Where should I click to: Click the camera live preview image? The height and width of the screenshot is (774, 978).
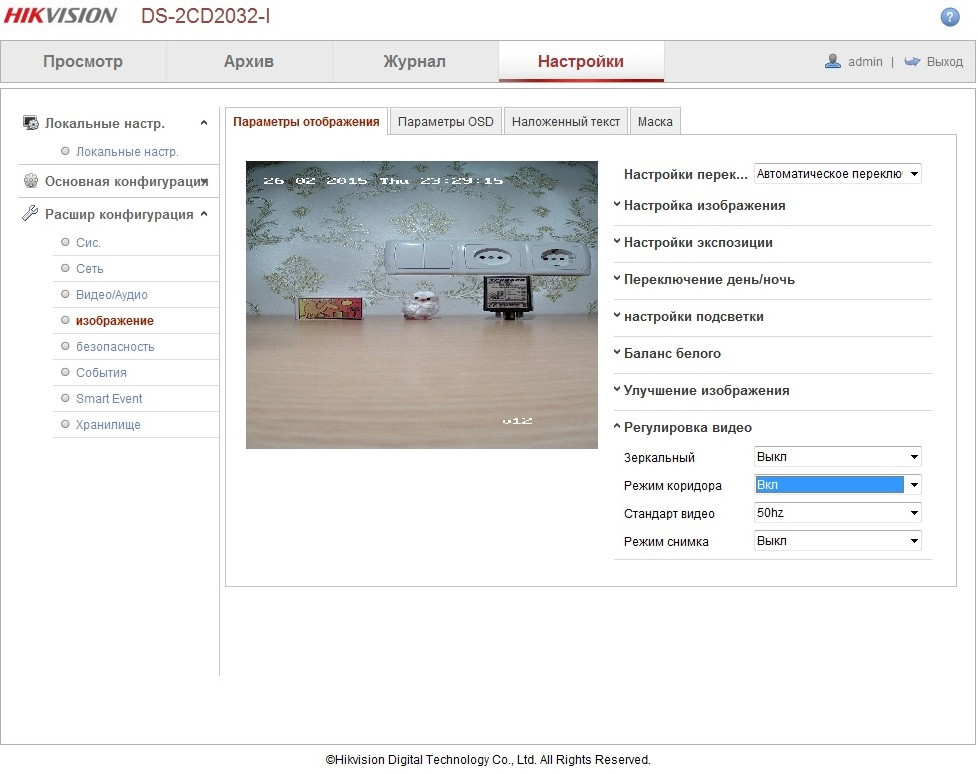421,305
